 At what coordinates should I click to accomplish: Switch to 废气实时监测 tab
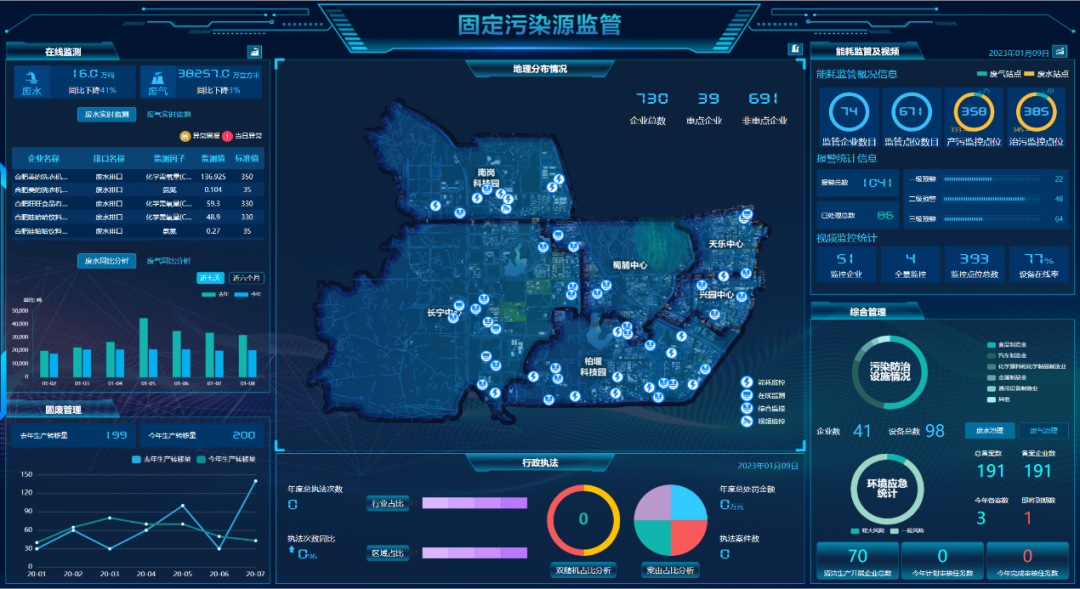pos(169,114)
